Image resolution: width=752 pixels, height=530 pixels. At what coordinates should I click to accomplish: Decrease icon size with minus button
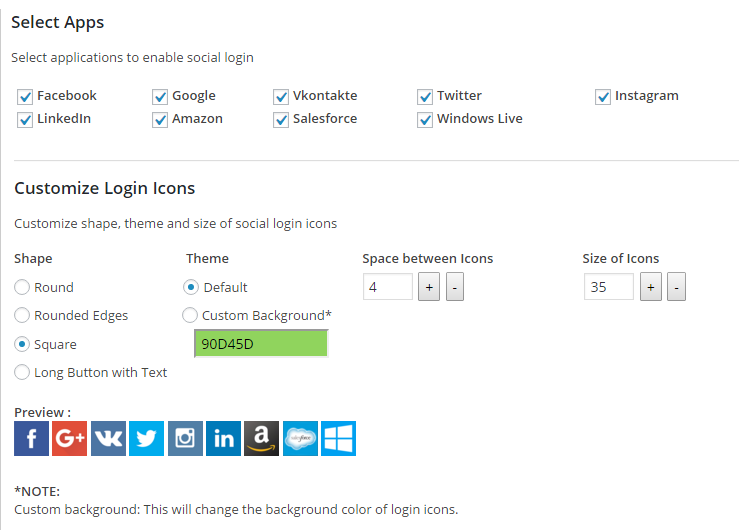676,288
